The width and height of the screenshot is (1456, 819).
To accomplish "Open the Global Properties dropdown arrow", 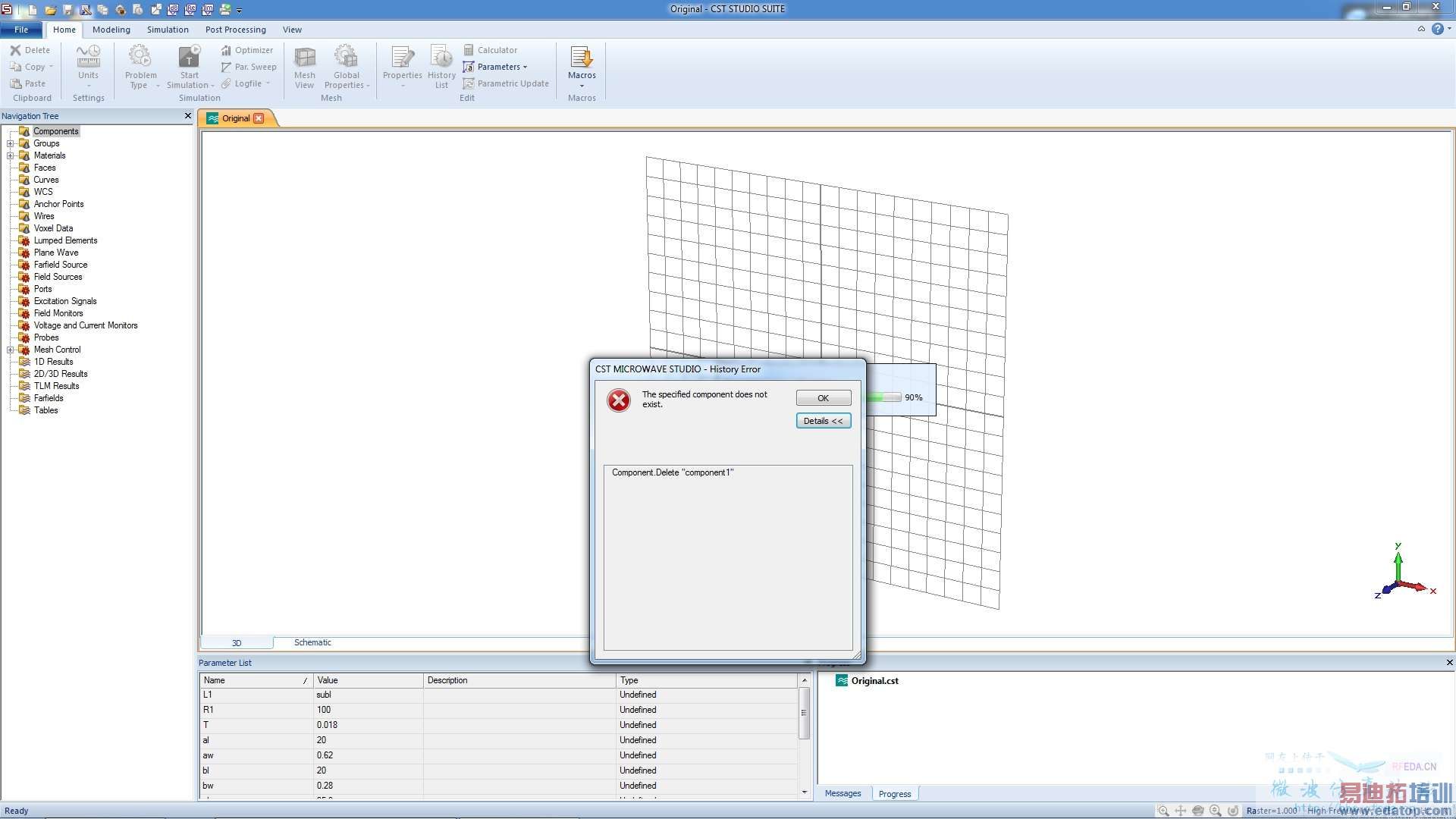I will [368, 86].
